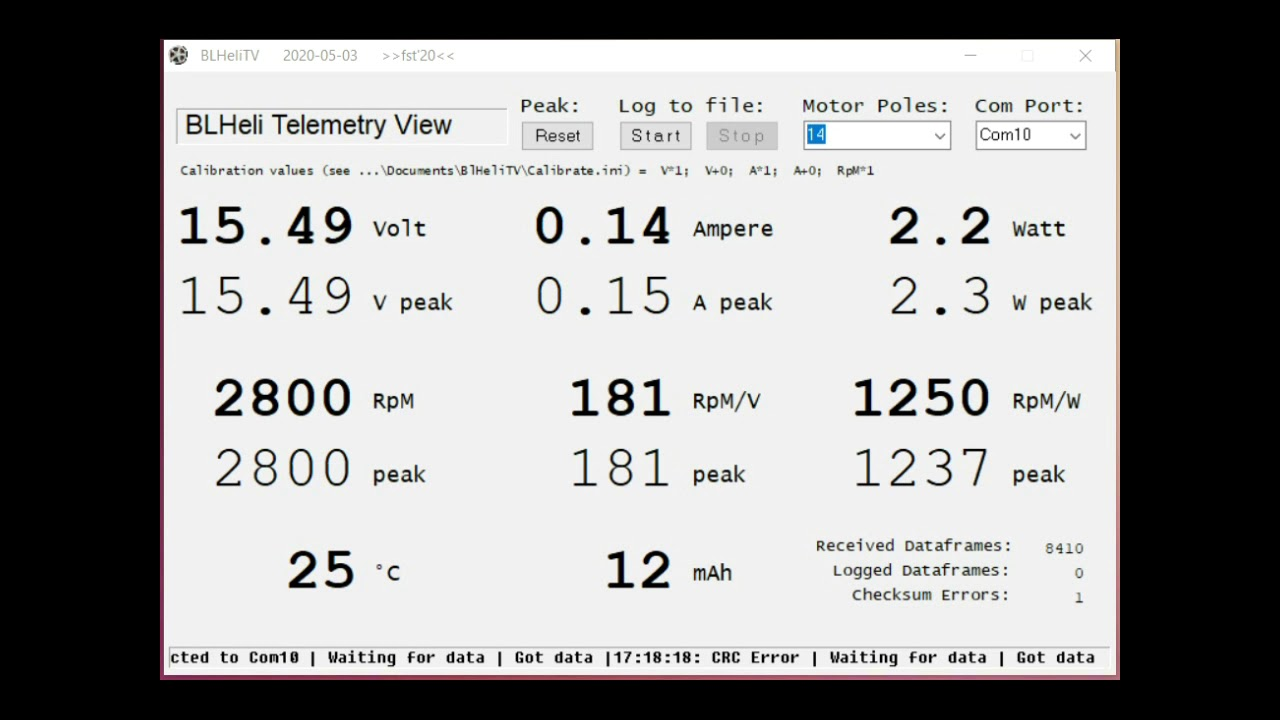Open the Motor Poles dropdown

coord(938,135)
